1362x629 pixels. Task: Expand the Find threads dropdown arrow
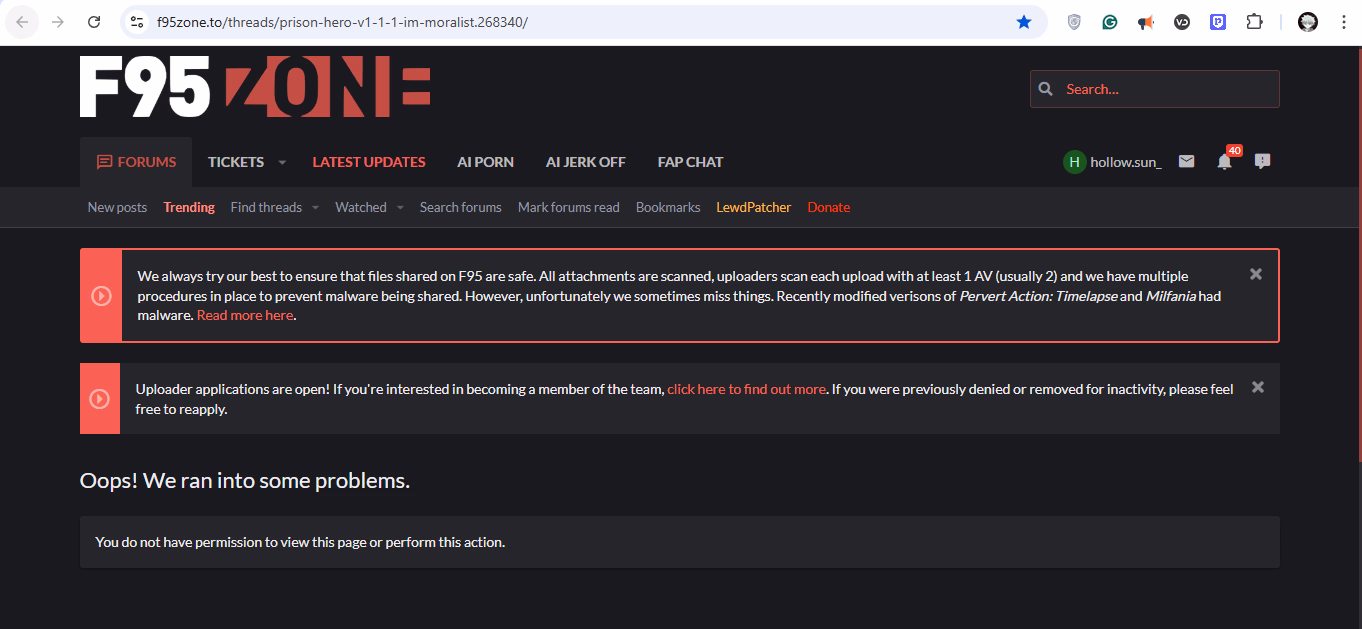(315, 208)
